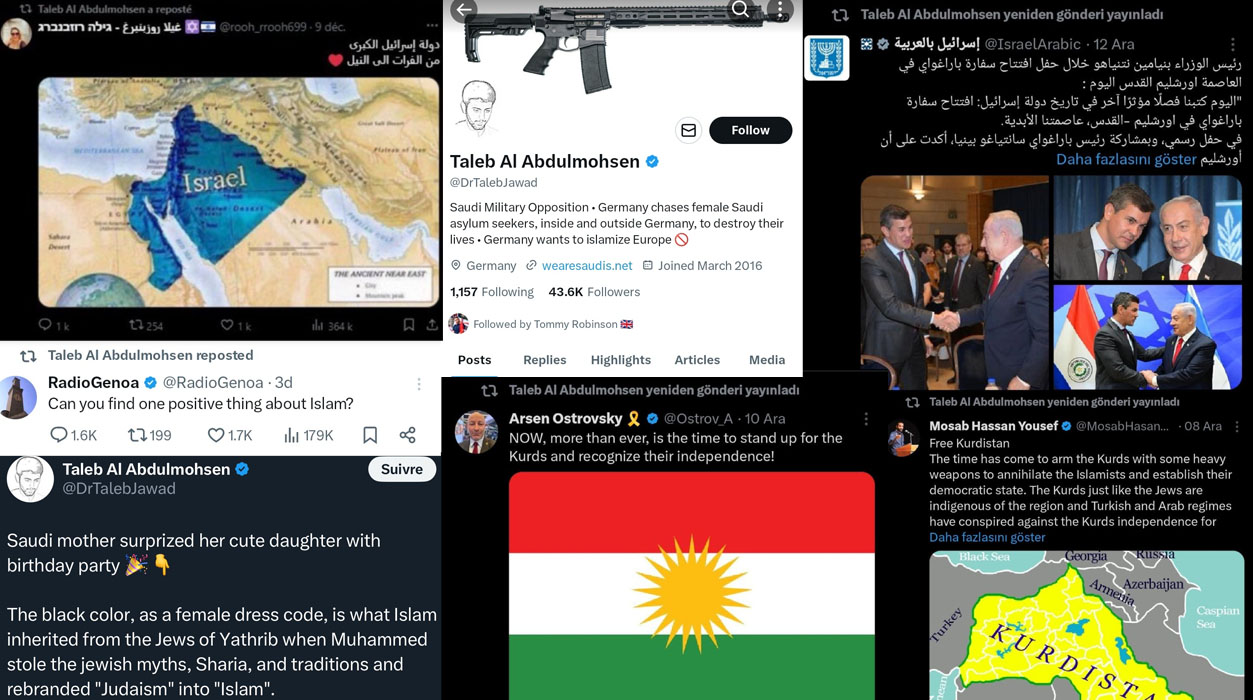This screenshot has height=700, width=1253.
Task: Open the wearesaudis.net link
Action: tap(587, 266)
